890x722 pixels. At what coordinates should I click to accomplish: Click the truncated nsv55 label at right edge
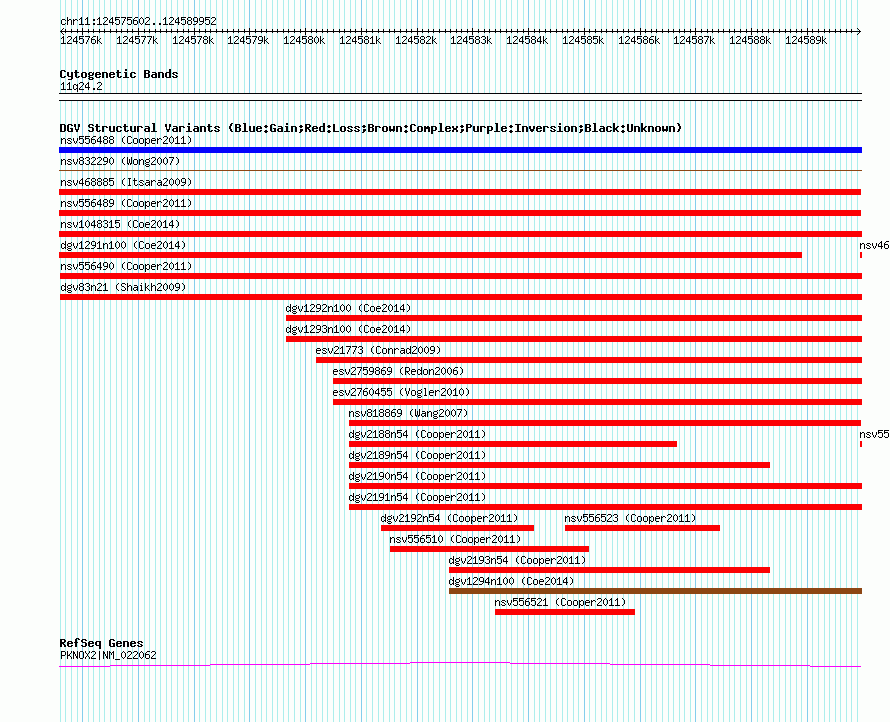[874, 434]
